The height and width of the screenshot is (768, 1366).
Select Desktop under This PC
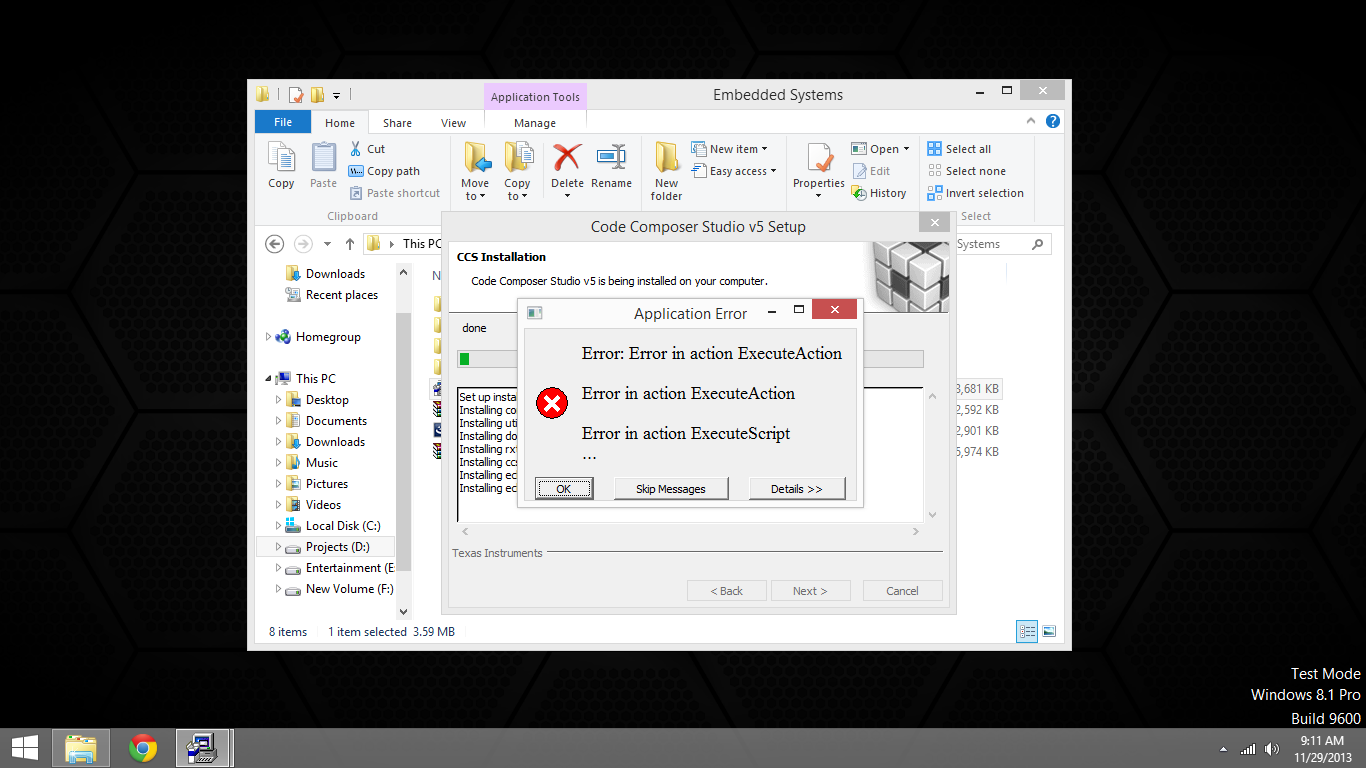tap(317, 400)
